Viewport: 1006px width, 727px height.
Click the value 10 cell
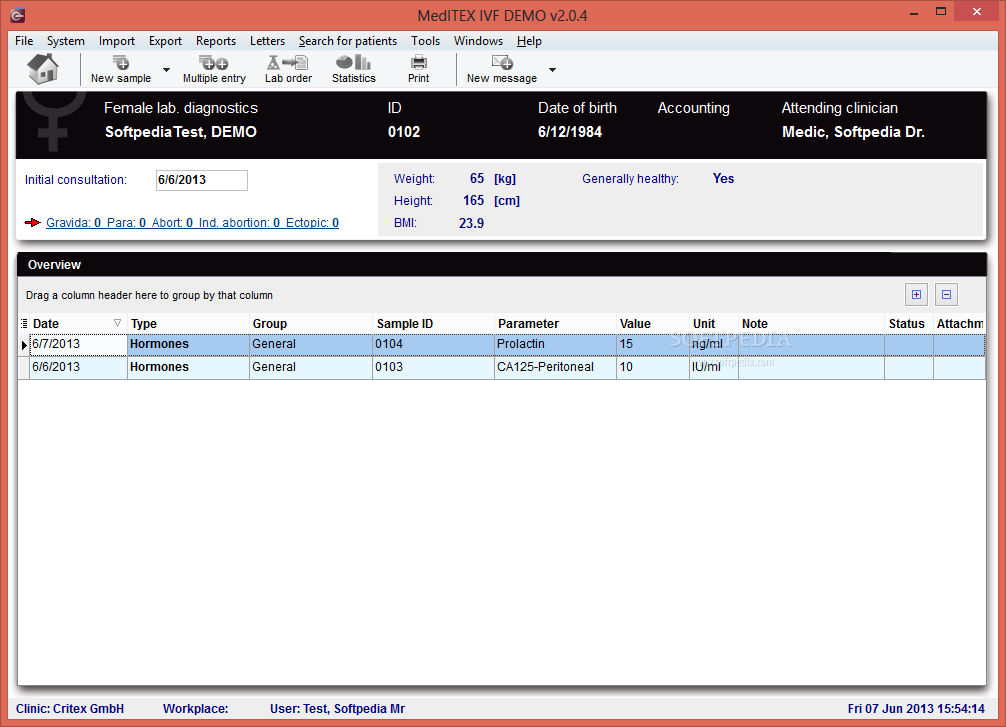pos(652,367)
